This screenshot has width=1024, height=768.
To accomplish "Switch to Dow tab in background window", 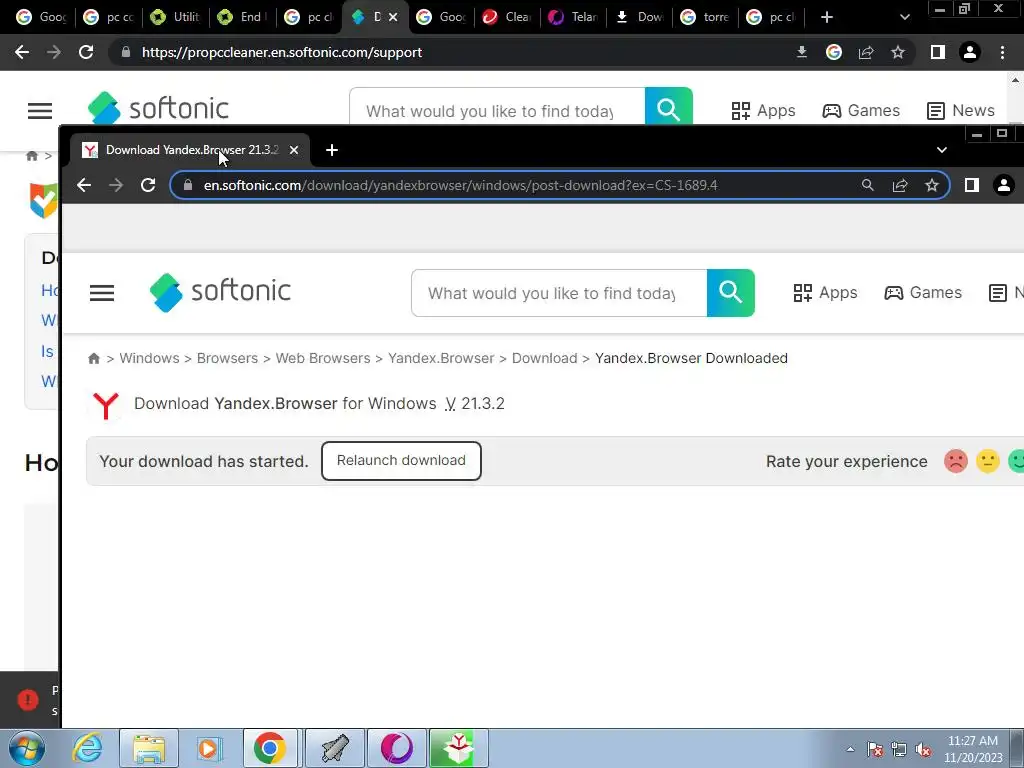I will (639, 17).
